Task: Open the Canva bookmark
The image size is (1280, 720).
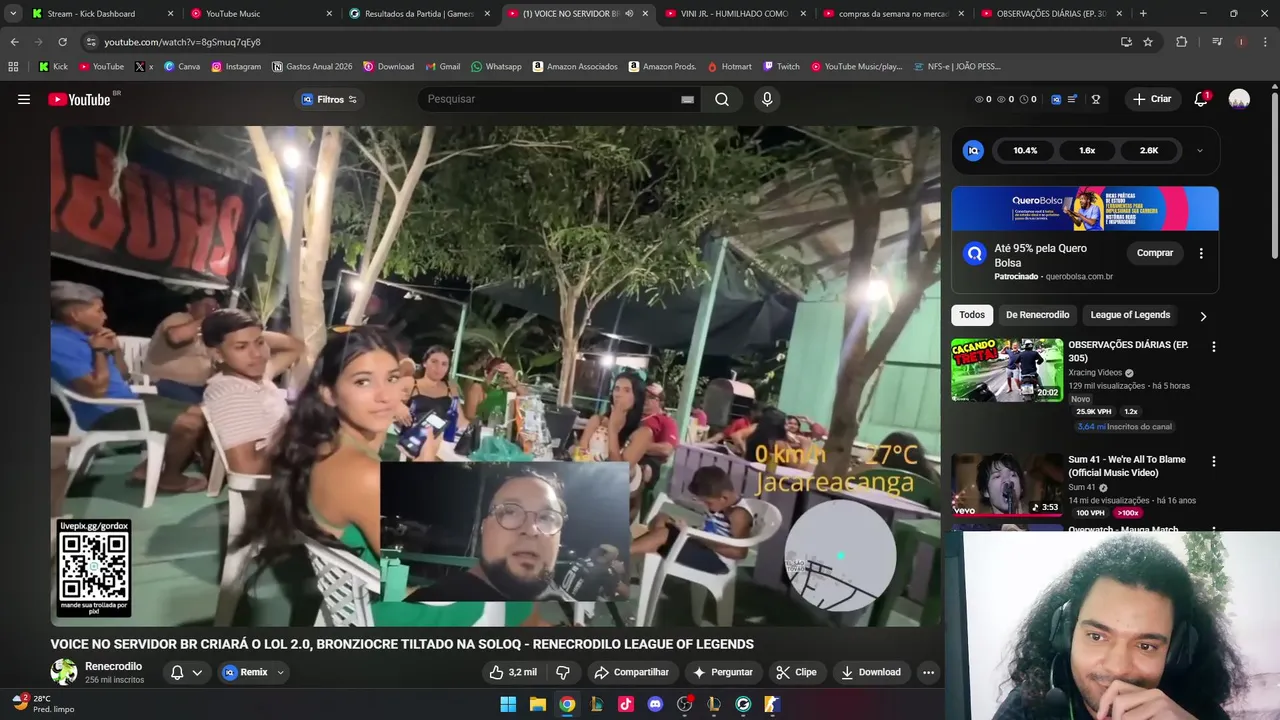Action: point(182,66)
